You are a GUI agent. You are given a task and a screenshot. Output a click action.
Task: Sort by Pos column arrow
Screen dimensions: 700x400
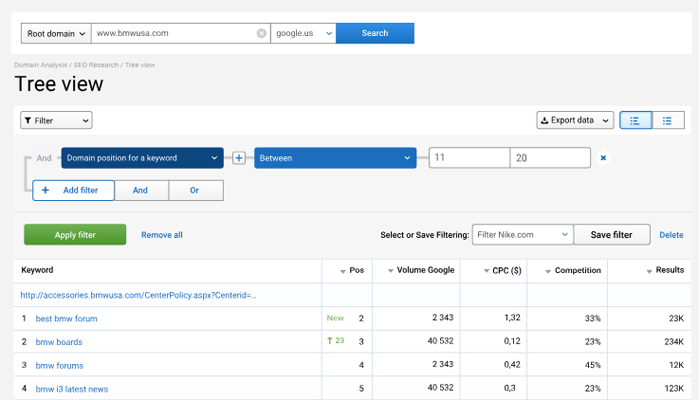343,271
